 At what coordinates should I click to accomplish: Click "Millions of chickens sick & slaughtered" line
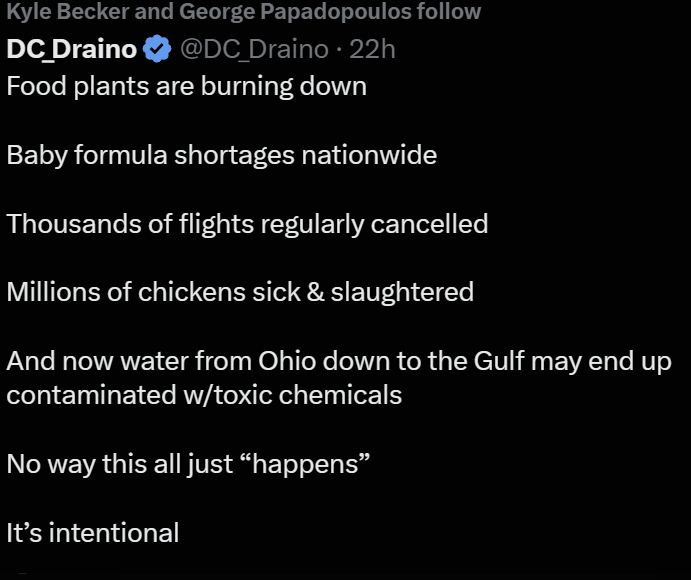click(240, 292)
